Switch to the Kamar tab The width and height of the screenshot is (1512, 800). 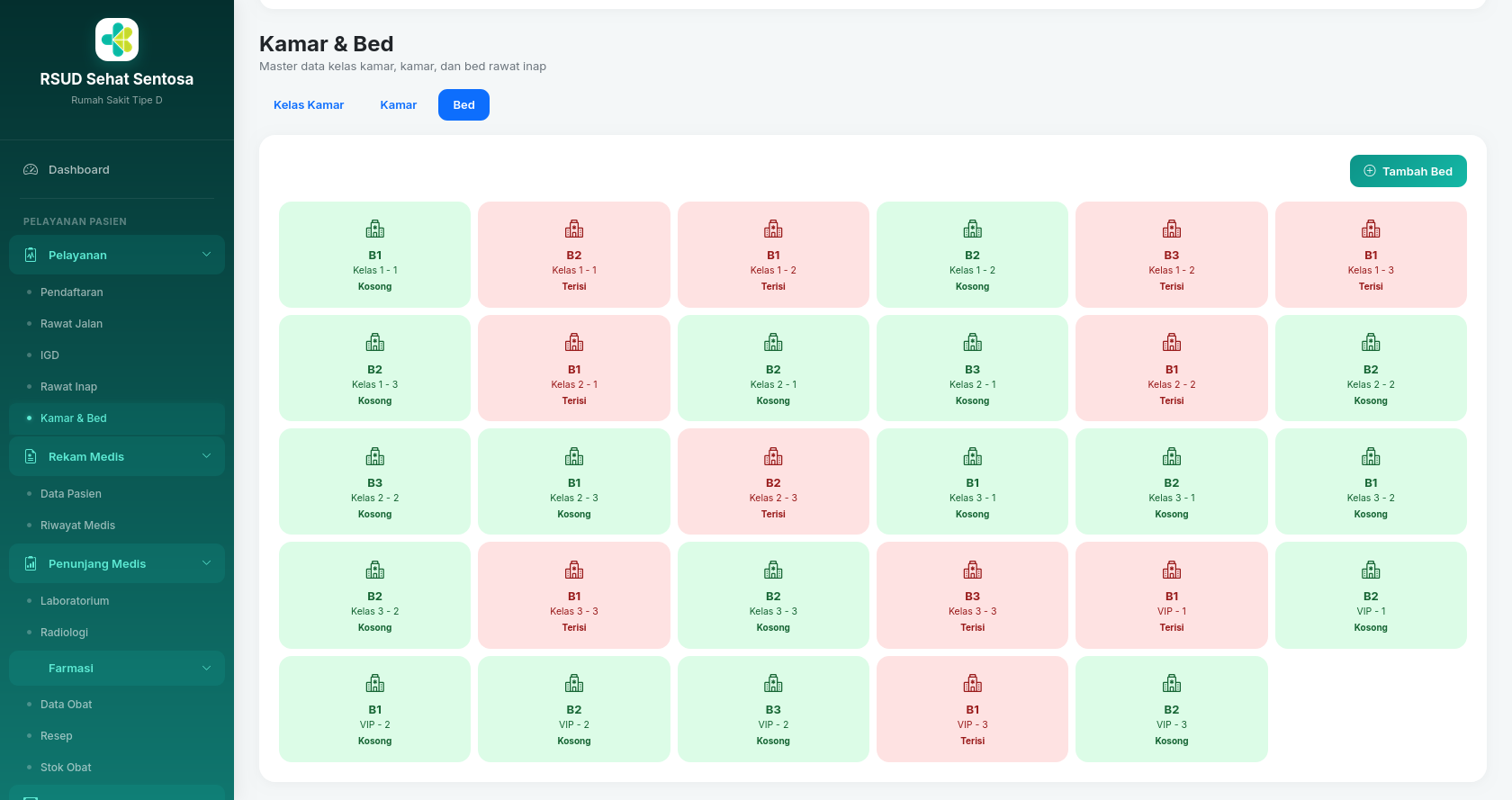(x=399, y=104)
